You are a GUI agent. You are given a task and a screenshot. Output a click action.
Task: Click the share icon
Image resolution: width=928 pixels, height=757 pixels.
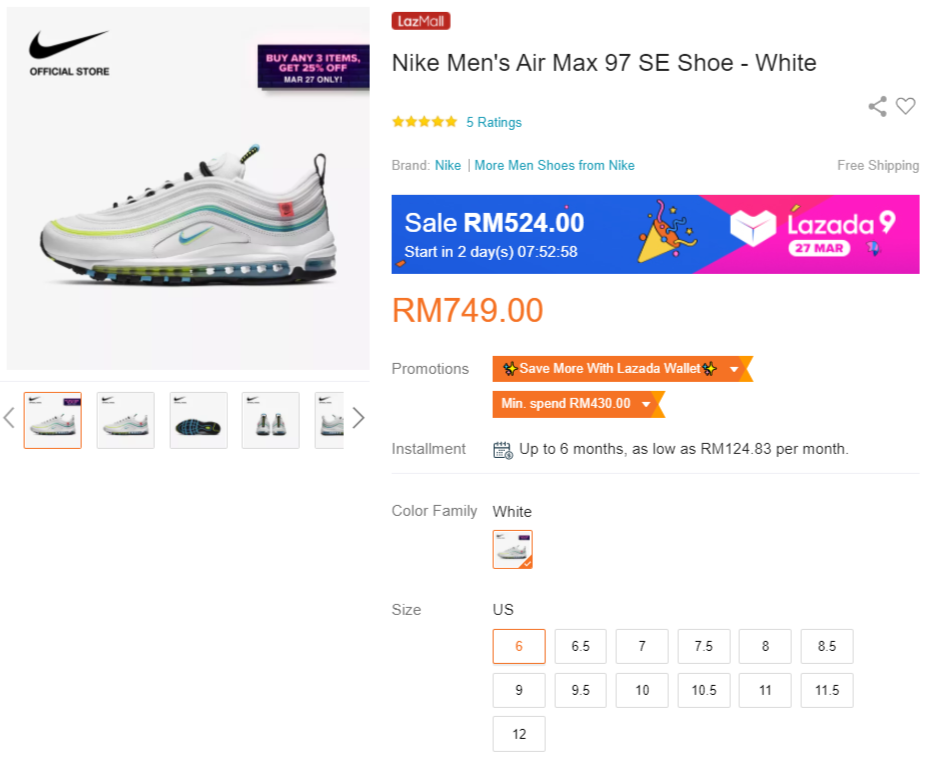(x=877, y=106)
